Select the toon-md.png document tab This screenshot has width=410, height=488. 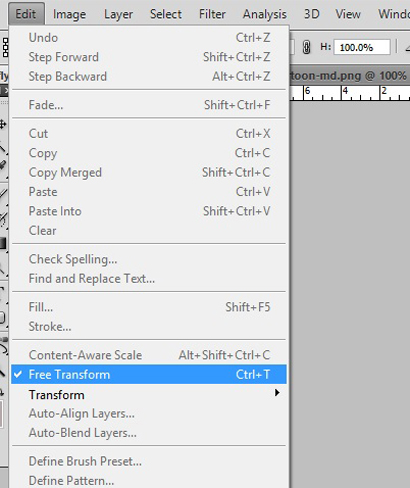pyautogui.click(x=350, y=76)
